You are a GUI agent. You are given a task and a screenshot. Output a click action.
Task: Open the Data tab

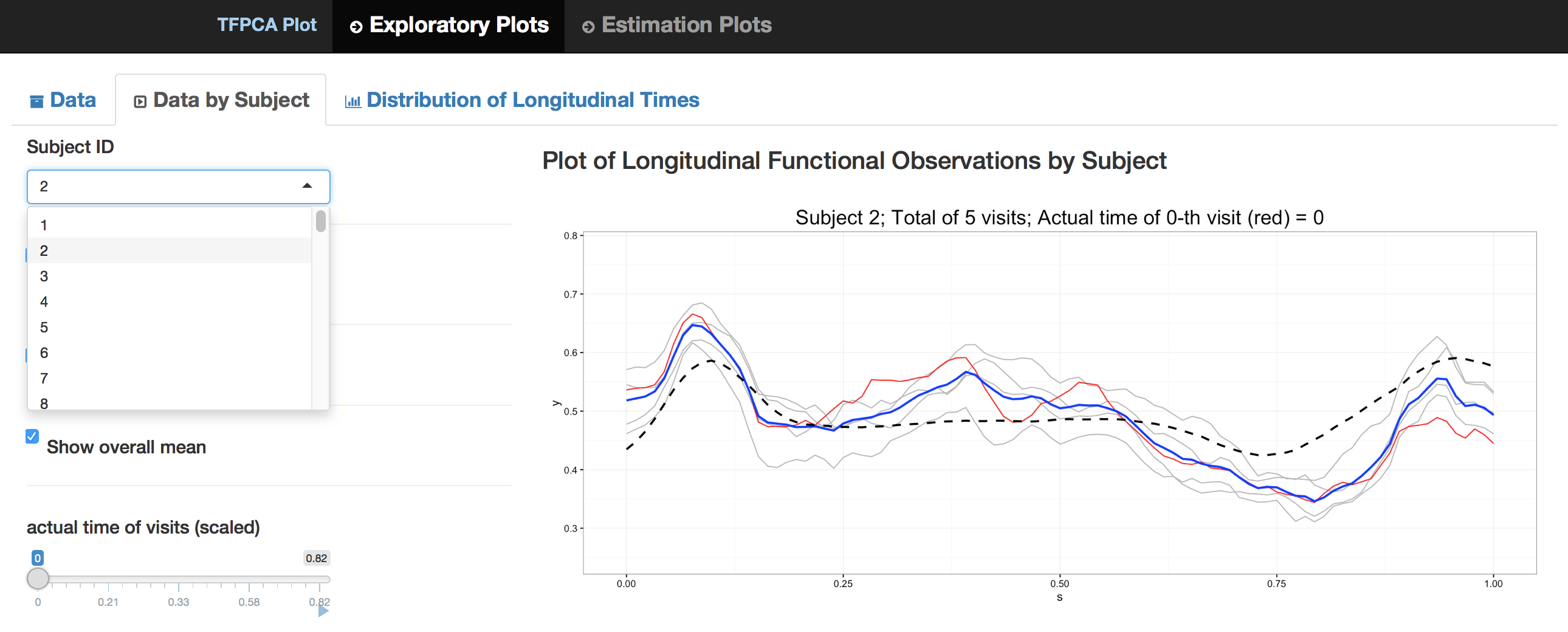point(72,100)
